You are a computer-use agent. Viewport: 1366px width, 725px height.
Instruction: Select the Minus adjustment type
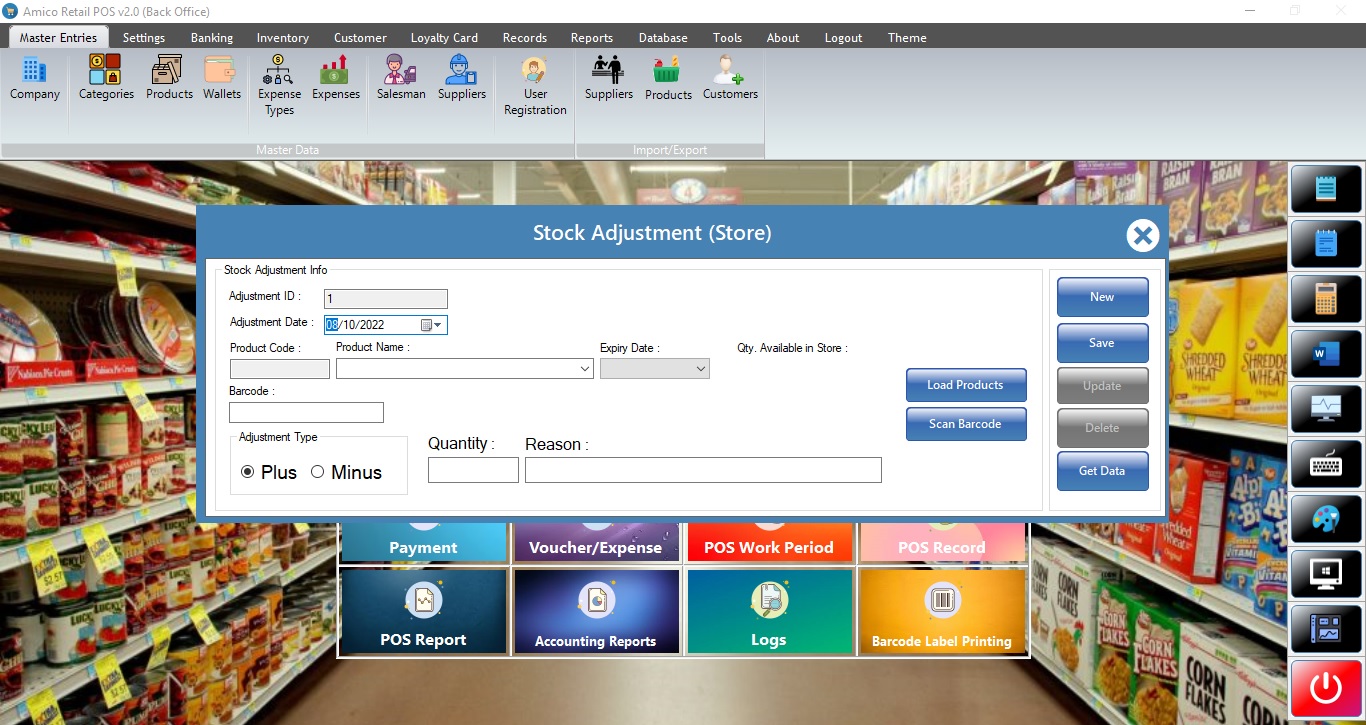click(318, 472)
